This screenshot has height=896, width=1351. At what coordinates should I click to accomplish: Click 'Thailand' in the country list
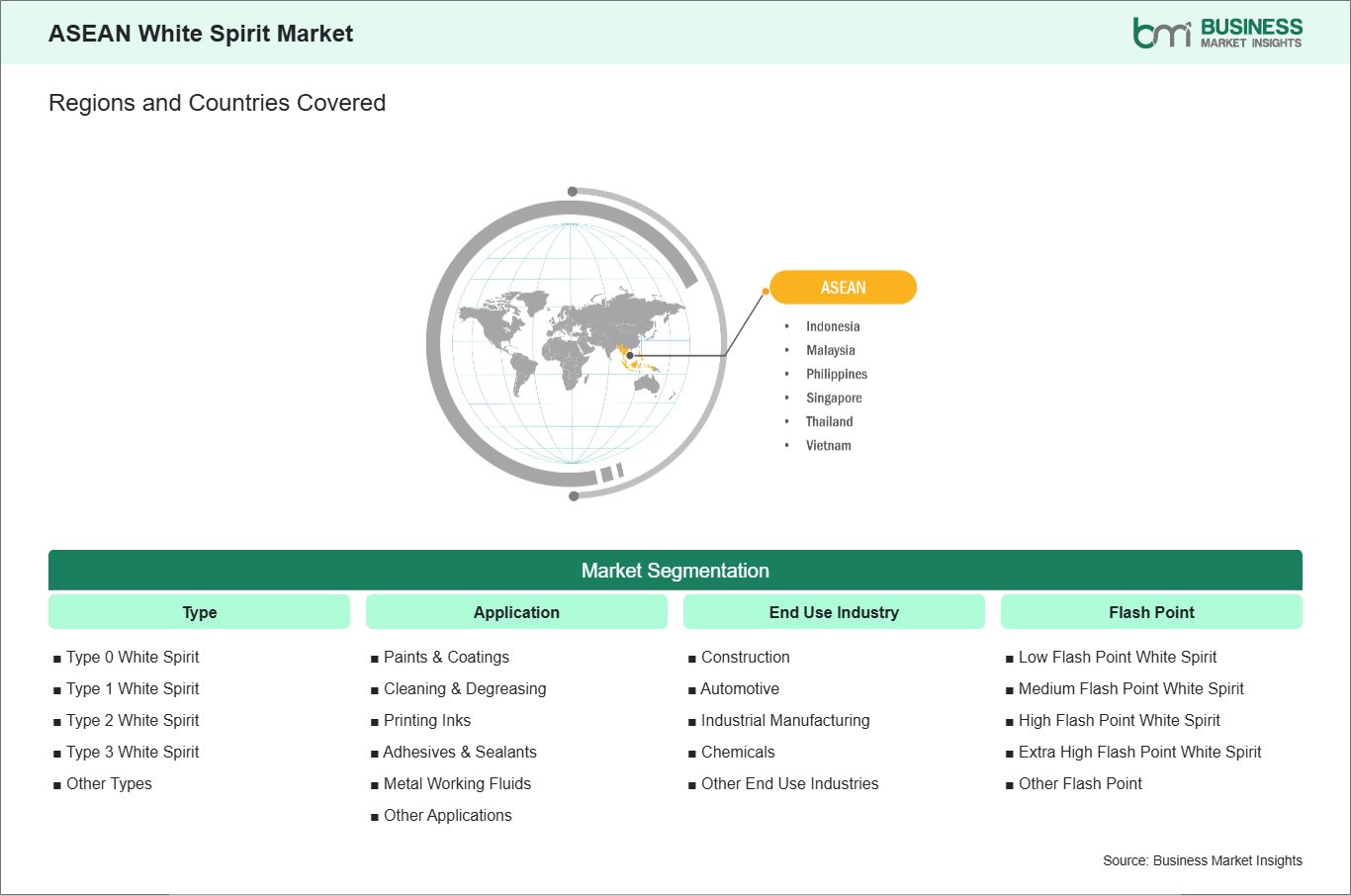pyautogui.click(x=829, y=421)
